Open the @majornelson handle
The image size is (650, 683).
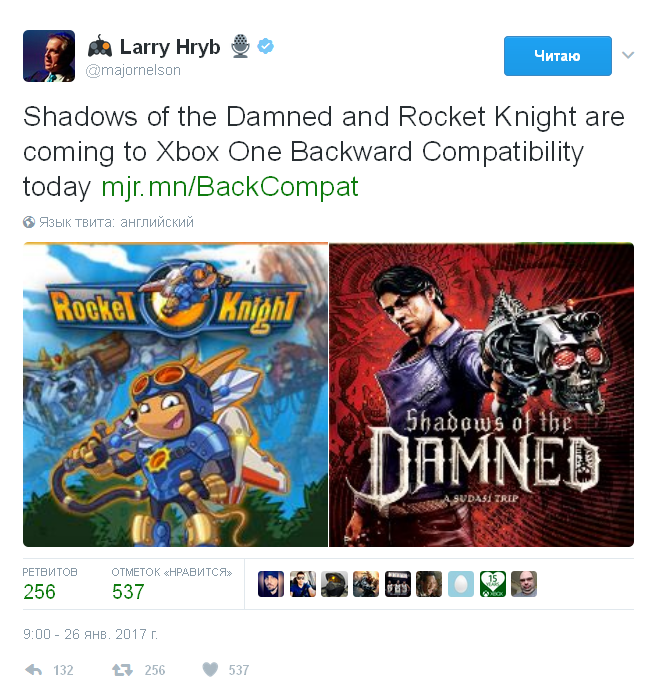(133, 70)
